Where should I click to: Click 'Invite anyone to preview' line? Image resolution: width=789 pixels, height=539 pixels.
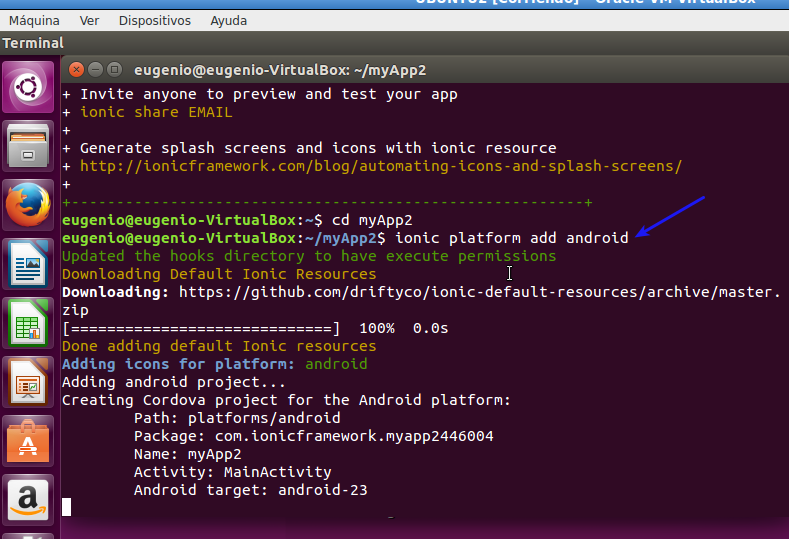pos(269,94)
